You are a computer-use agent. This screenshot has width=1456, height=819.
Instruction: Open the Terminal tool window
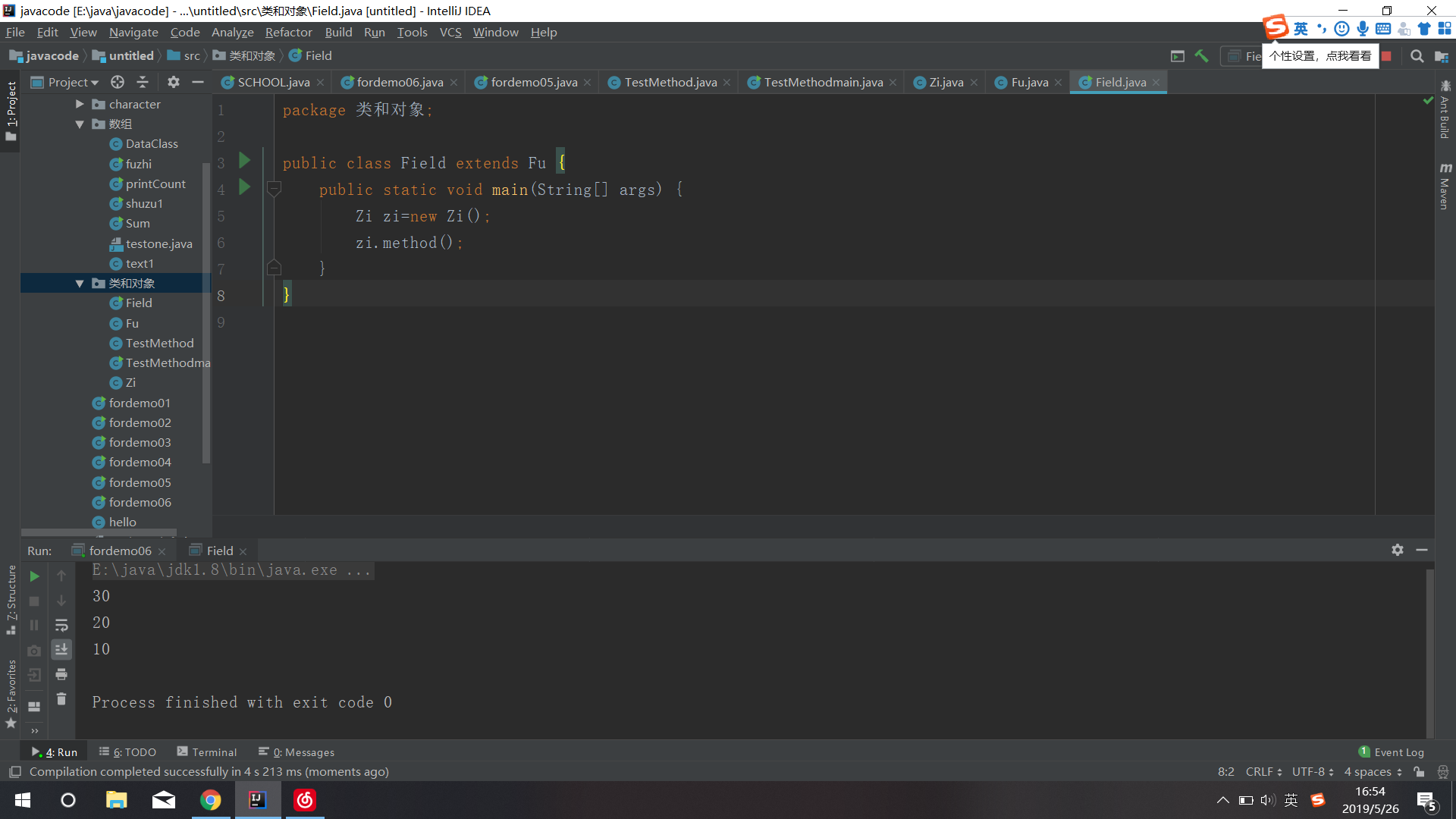(x=207, y=752)
